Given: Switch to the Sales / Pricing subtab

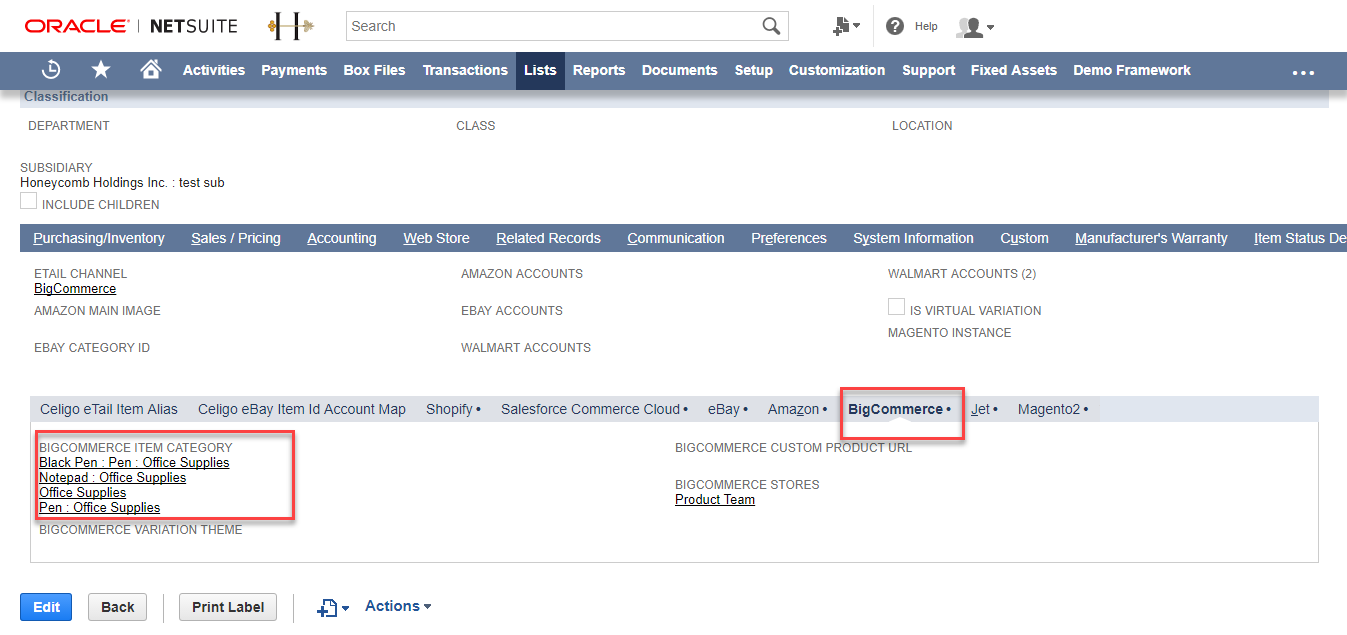Looking at the screenshot, I should 236,238.
